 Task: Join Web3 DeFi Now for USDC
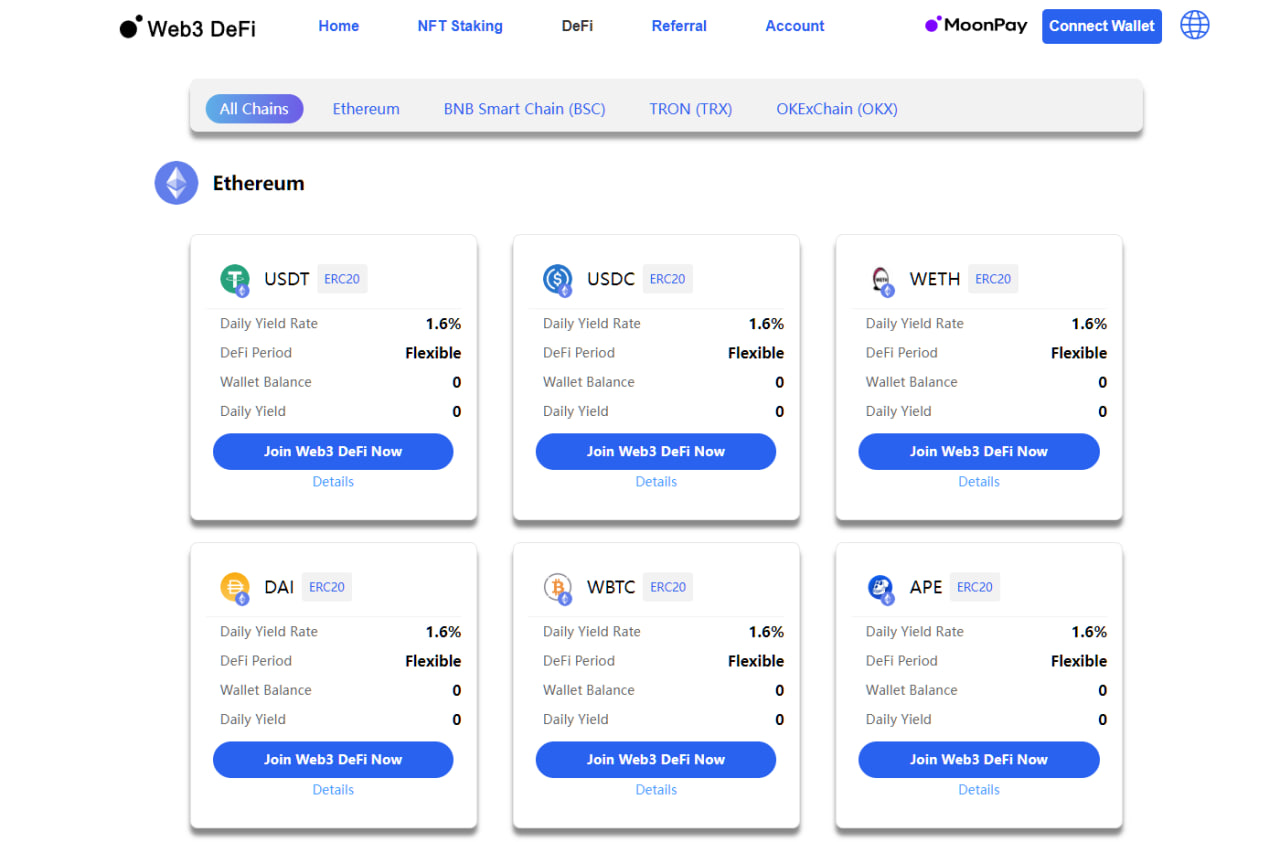point(656,451)
